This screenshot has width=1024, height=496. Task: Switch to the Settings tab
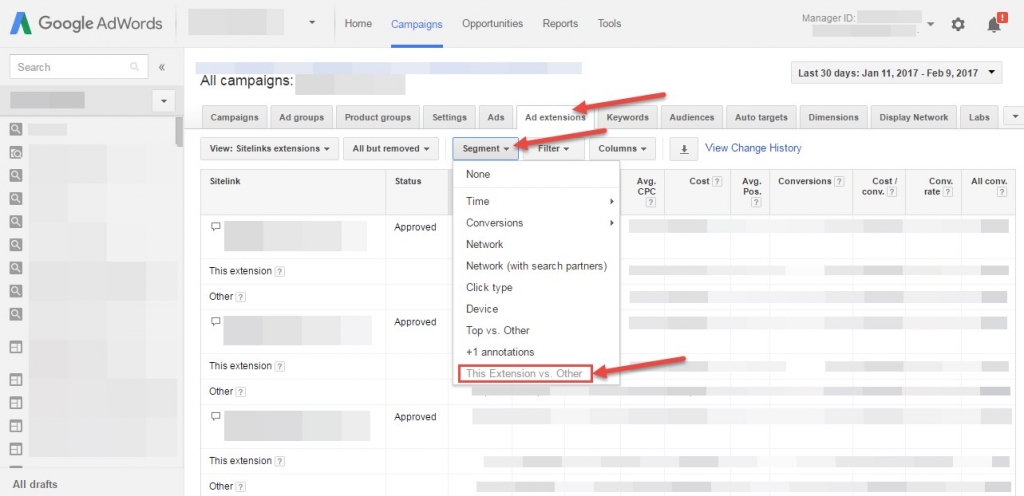[x=449, y=117]
